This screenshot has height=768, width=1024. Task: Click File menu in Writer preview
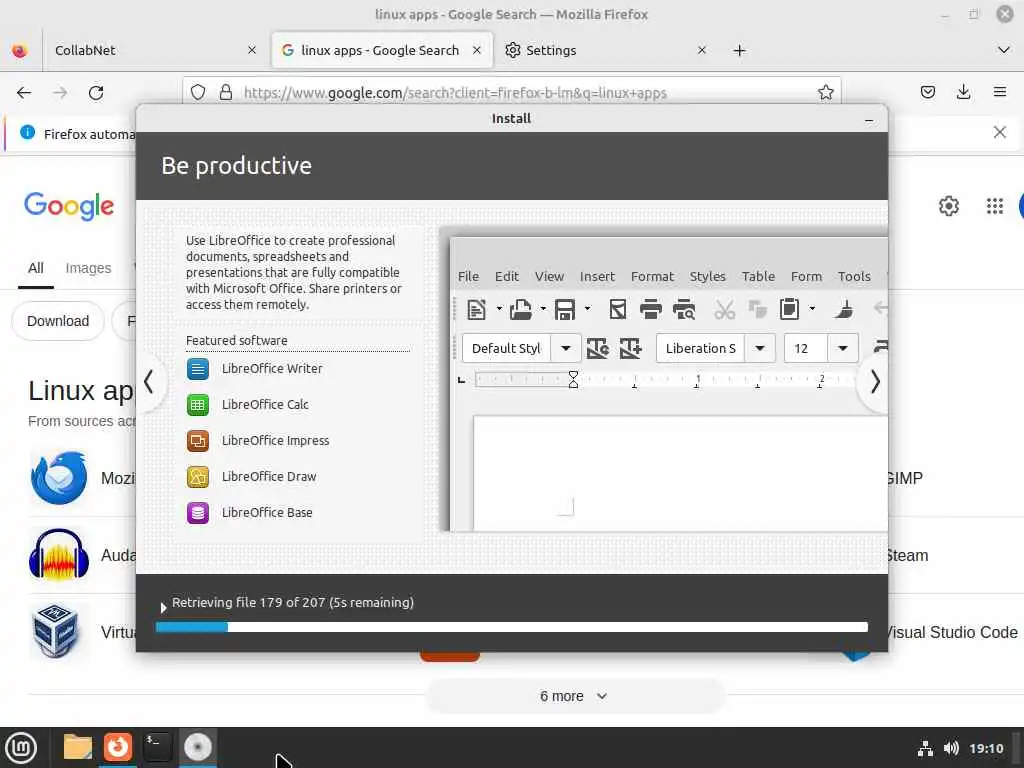468,276
